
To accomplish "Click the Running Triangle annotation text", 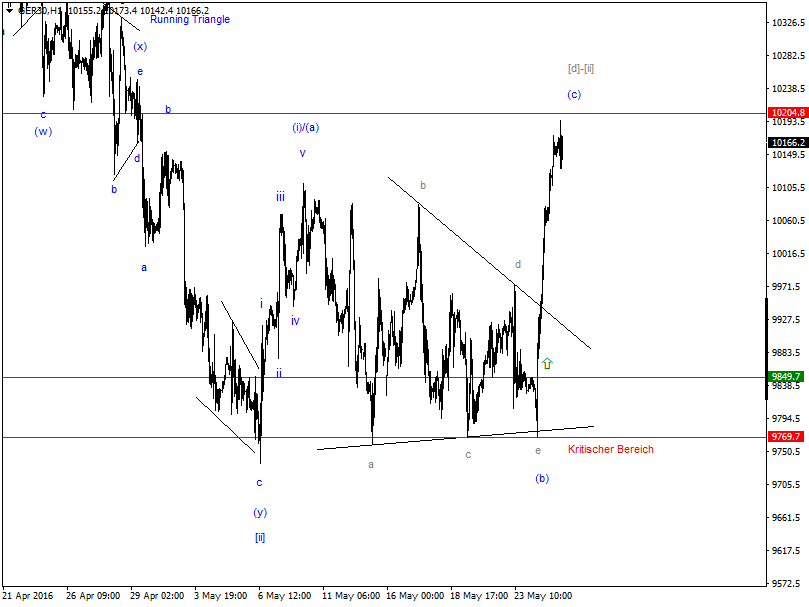I will [x=190, y=19].
